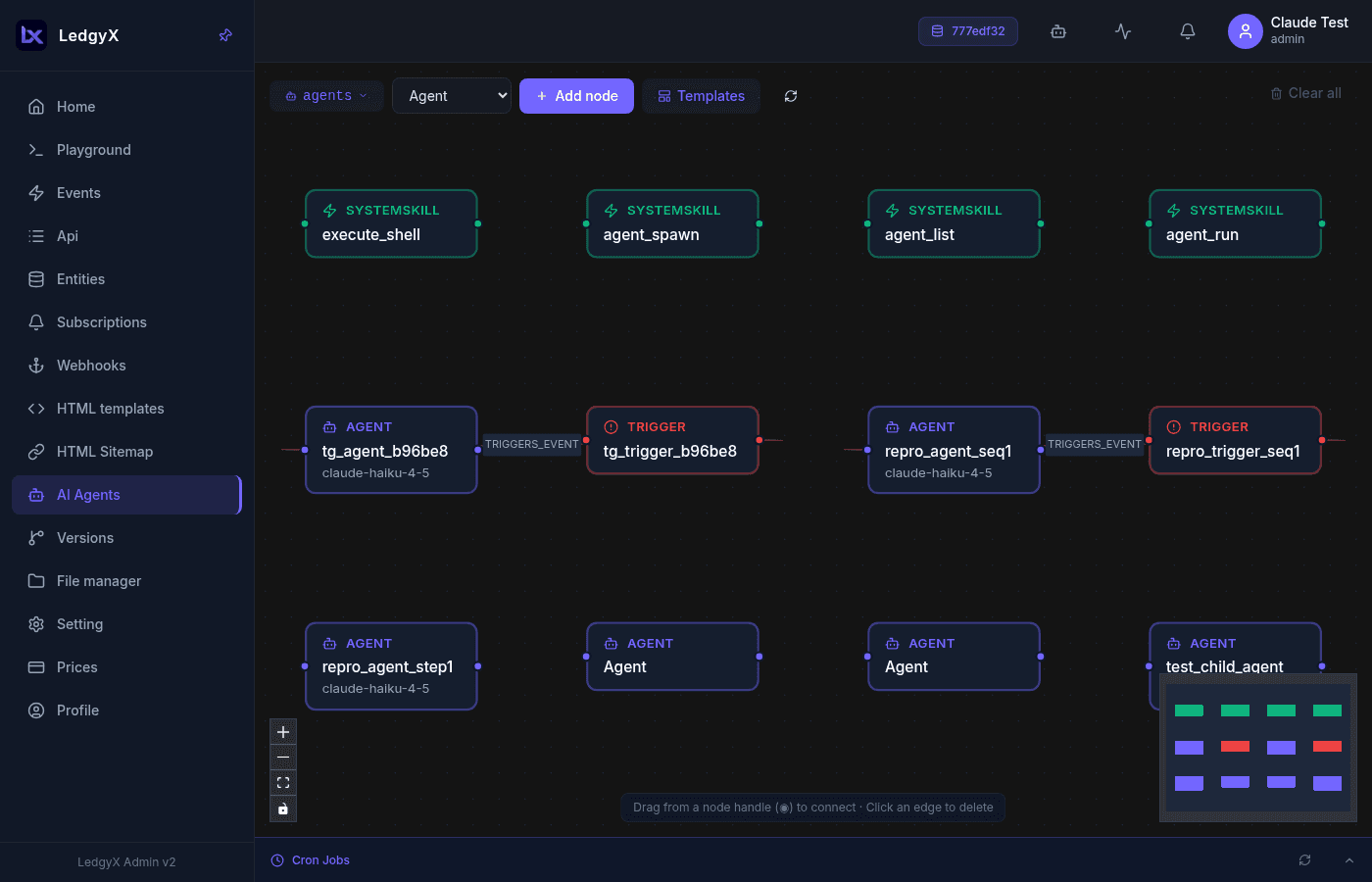Open Claude Test user avatar menu
The width and height of the screenshot is (1372, 882).
[x=1246, y=31]
